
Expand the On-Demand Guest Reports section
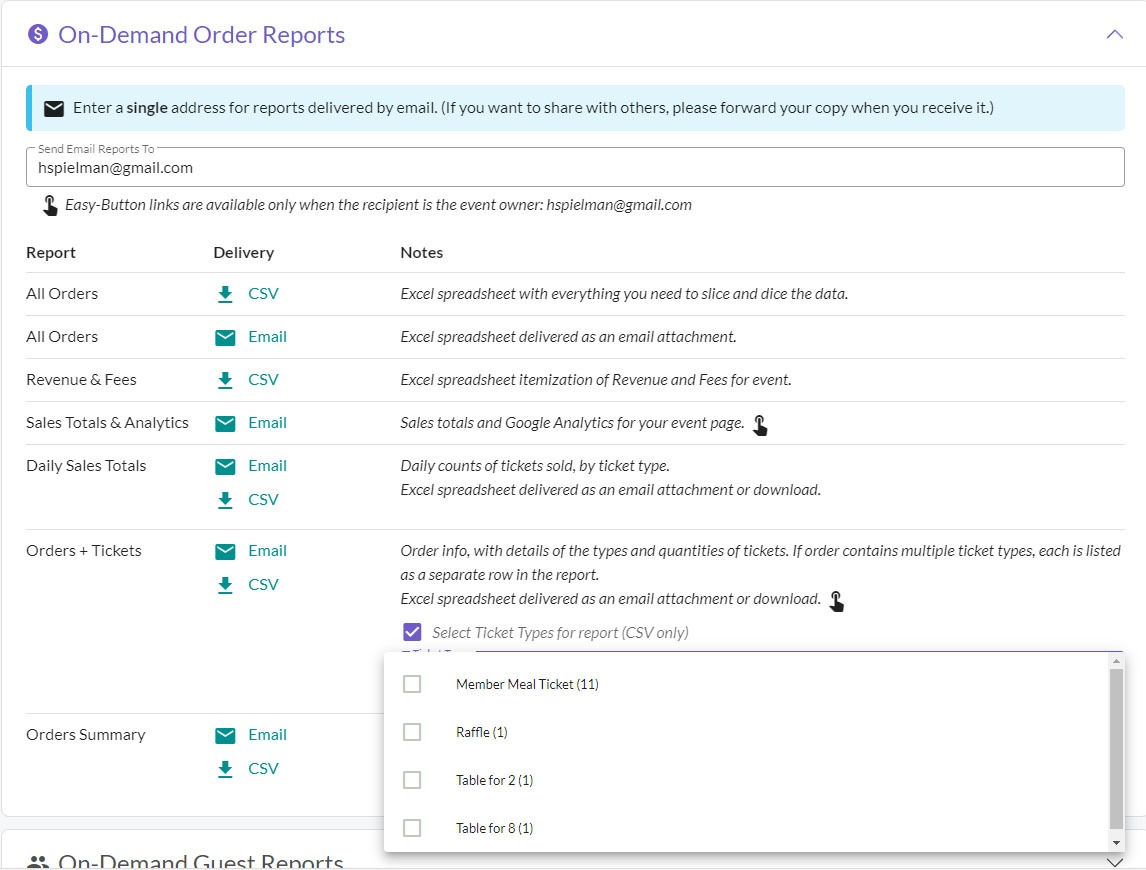[1114, 862]
